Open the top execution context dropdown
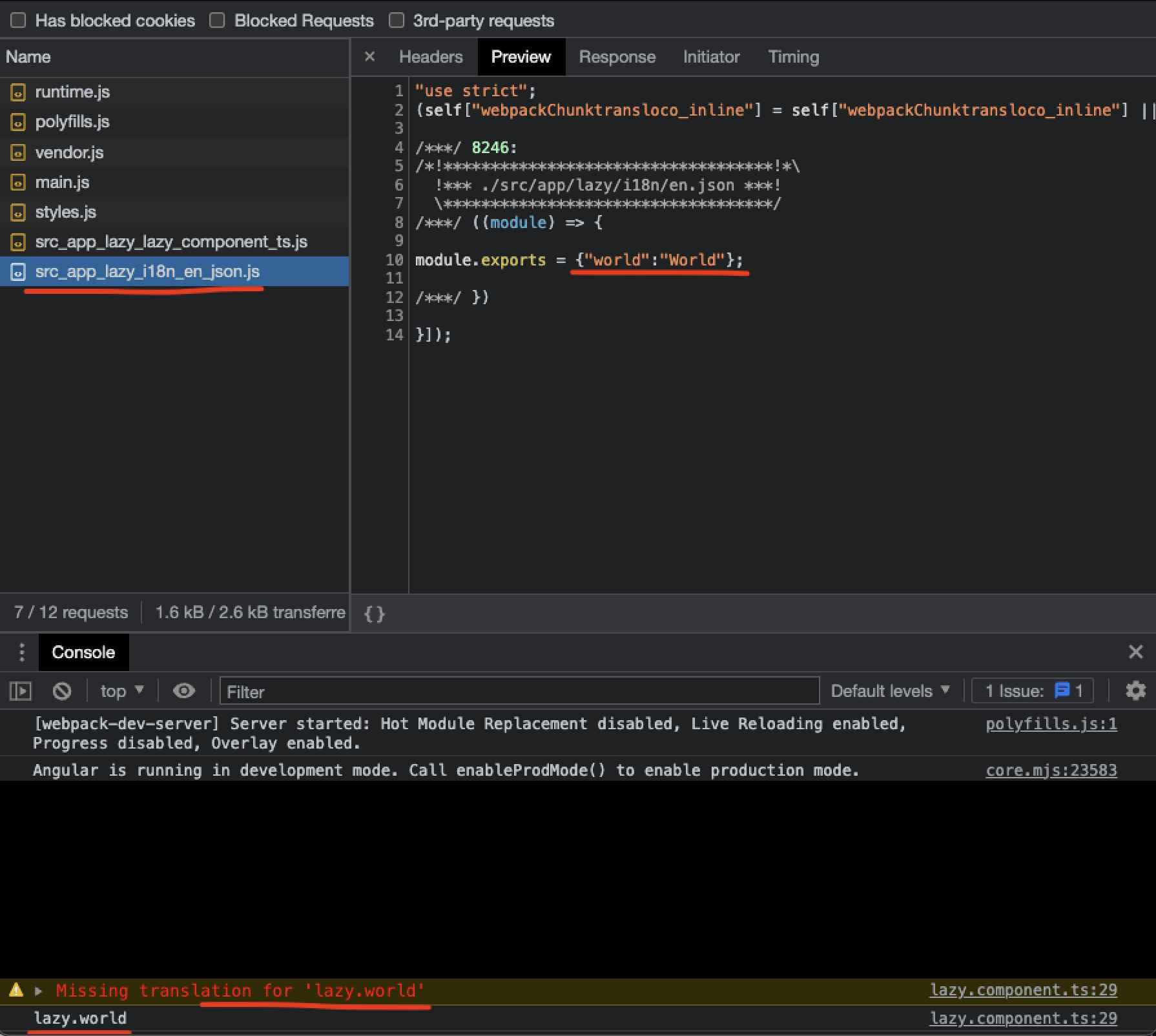 coord(121,690)
